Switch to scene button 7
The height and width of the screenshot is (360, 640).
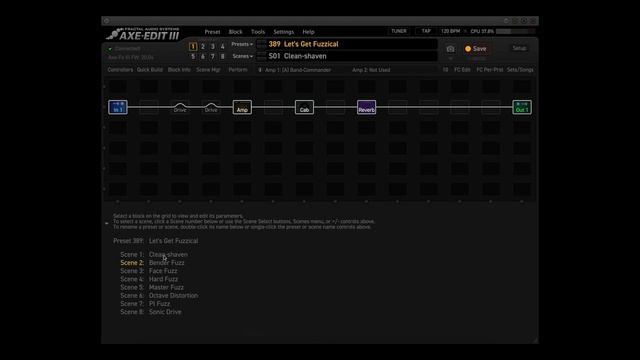[213, 56]
